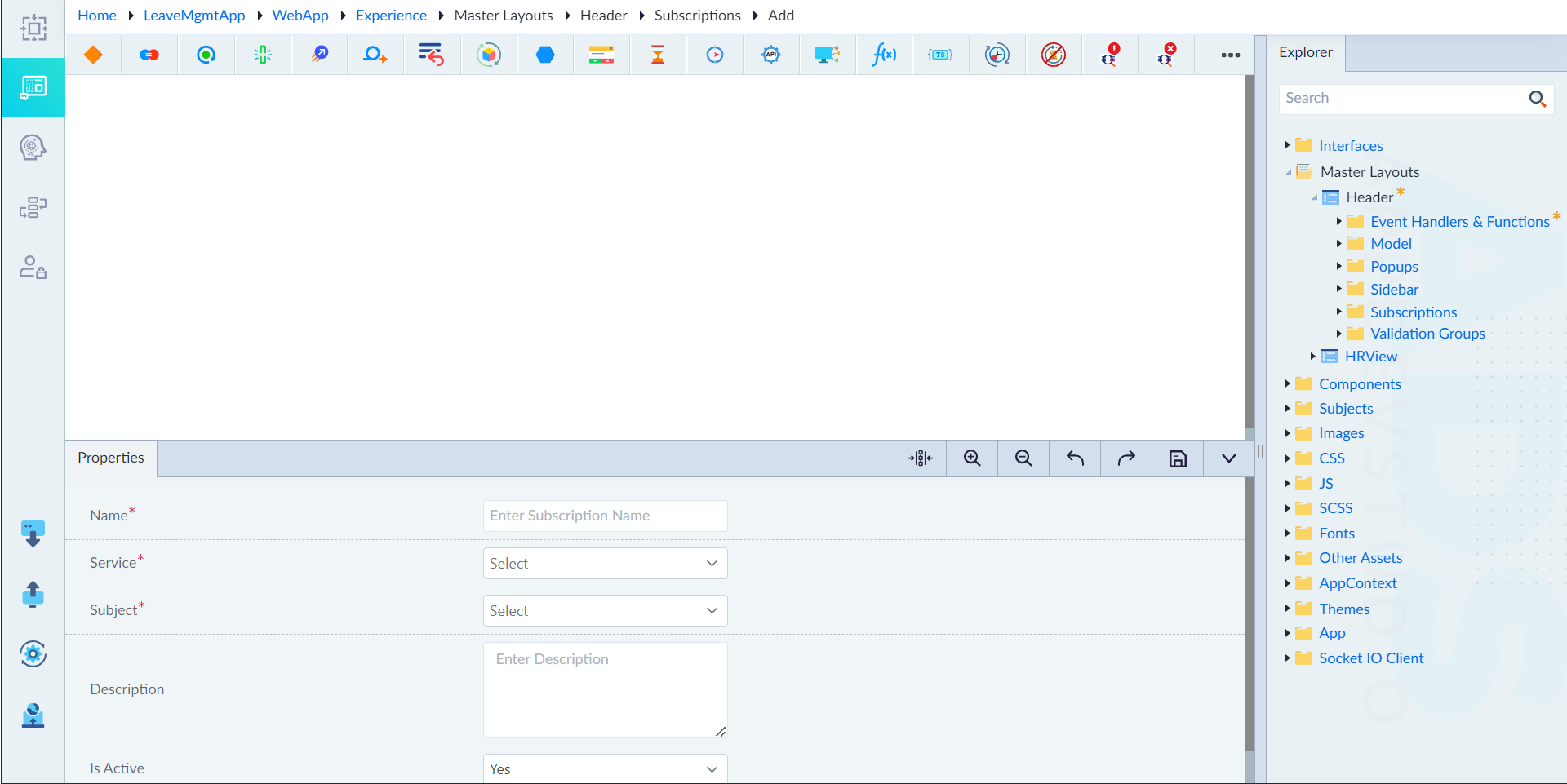Click the zoom out magnifier icon

[1023, 458]
